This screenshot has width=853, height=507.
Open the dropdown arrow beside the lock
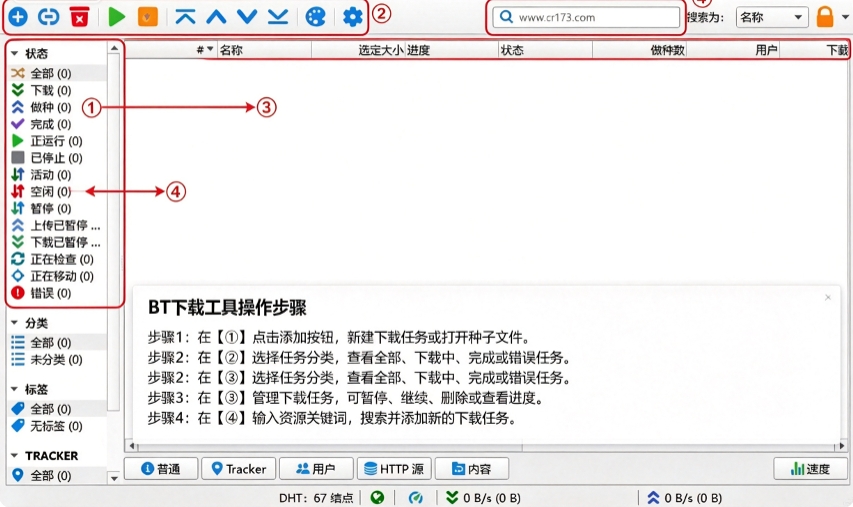pos(845,17)
